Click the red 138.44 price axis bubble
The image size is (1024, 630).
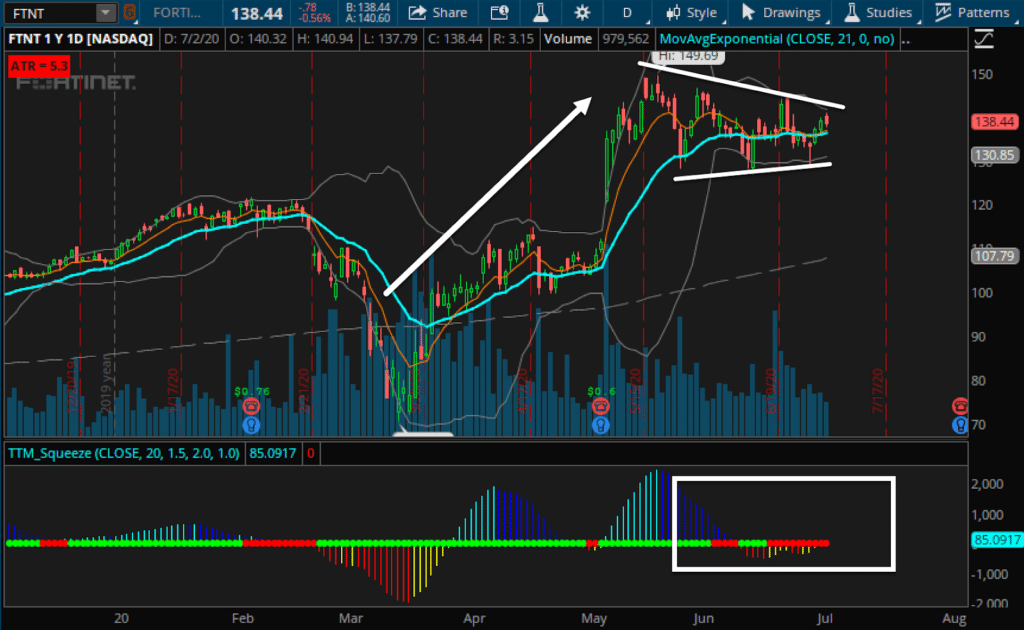[x=993, y=121]
